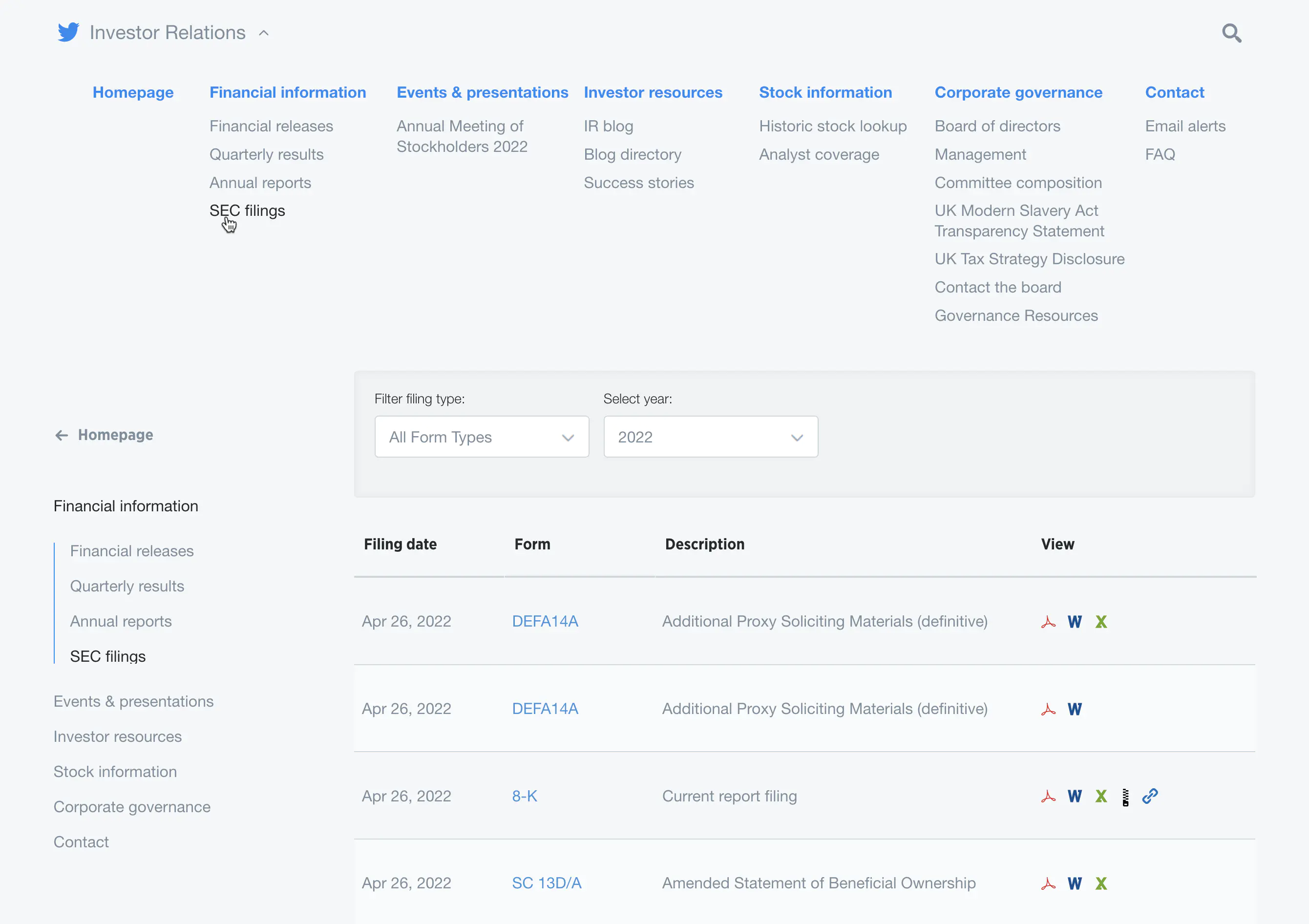Open the All Form Types dropdown

(x=481, y=437)
